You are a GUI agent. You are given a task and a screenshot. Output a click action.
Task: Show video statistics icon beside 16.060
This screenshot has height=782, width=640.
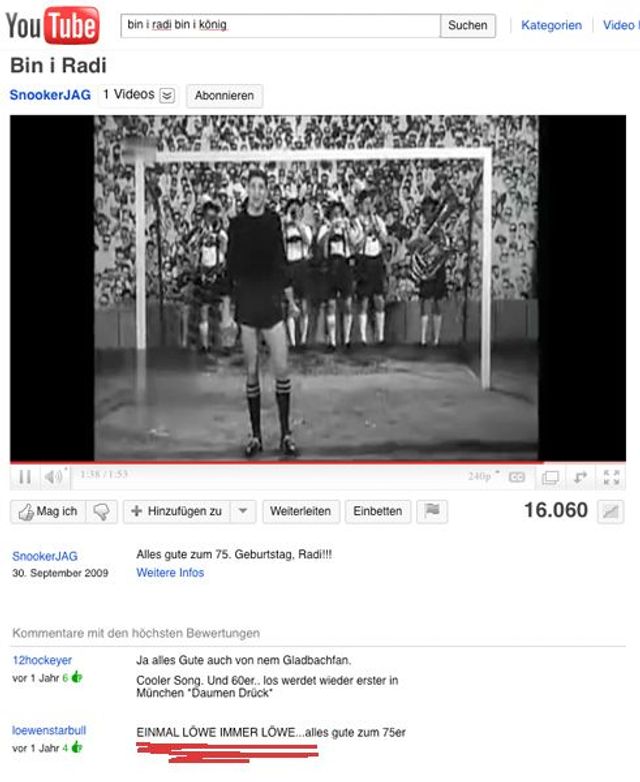click(x=611, y=512)
